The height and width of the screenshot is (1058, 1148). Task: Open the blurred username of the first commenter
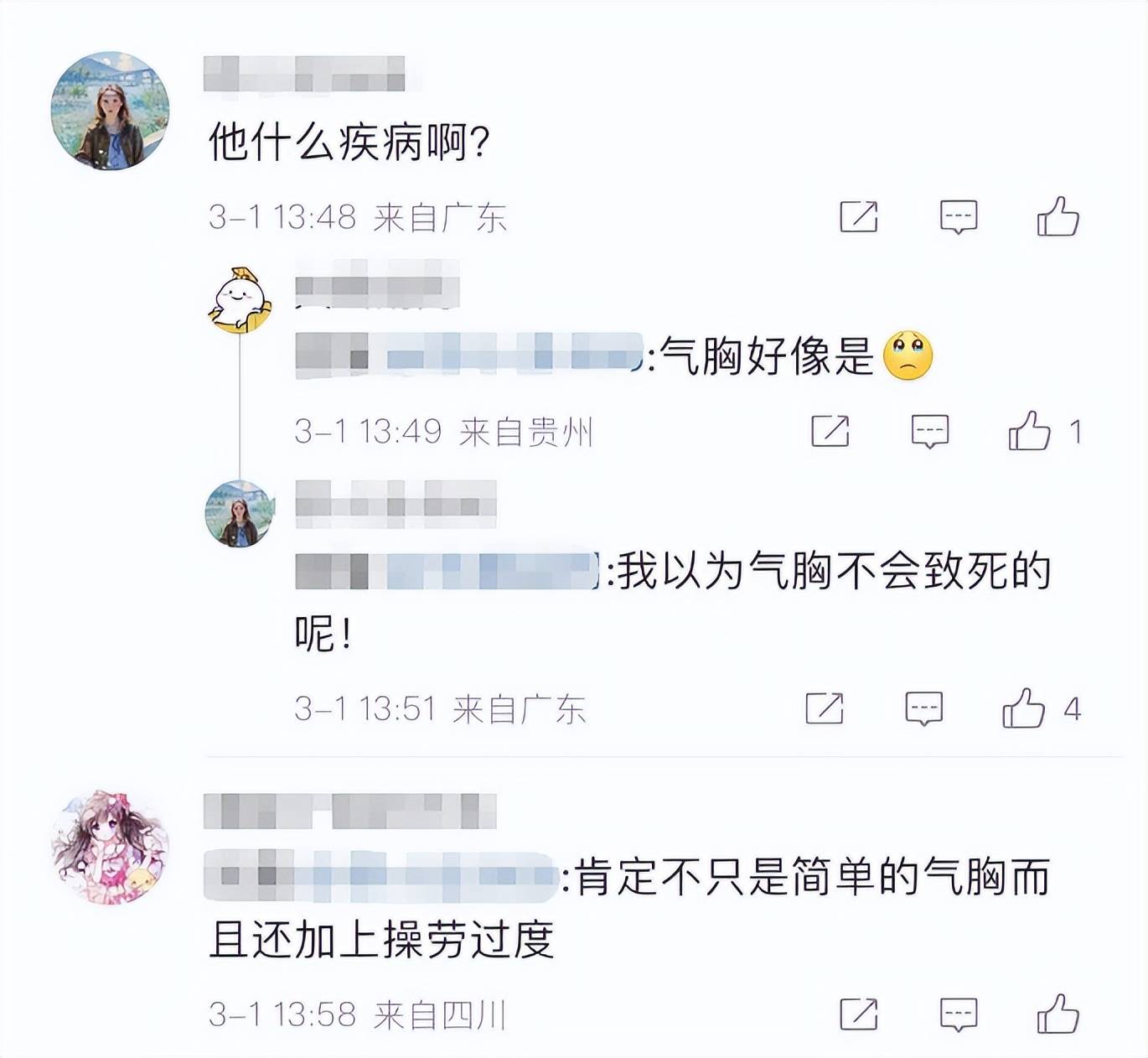(x=304, y=74)
